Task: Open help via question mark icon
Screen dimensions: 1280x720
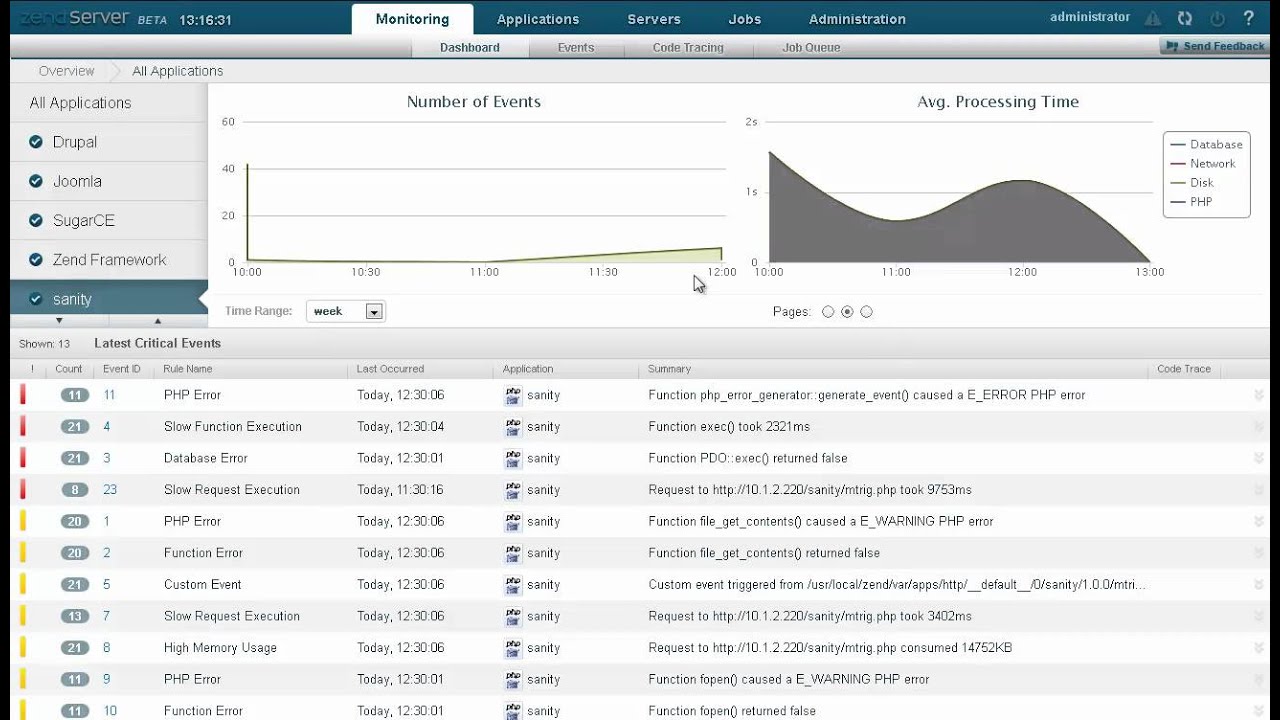Action: (1249, 18)
